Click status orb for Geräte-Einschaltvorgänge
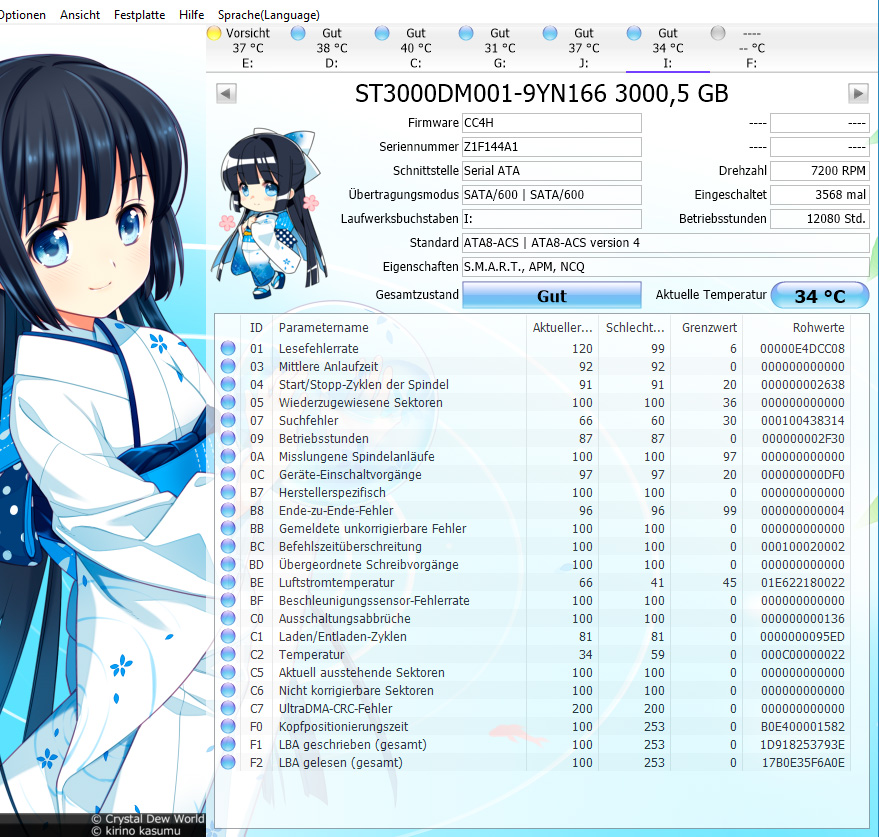This screenshot has width=879, height=837. [228, 474]
